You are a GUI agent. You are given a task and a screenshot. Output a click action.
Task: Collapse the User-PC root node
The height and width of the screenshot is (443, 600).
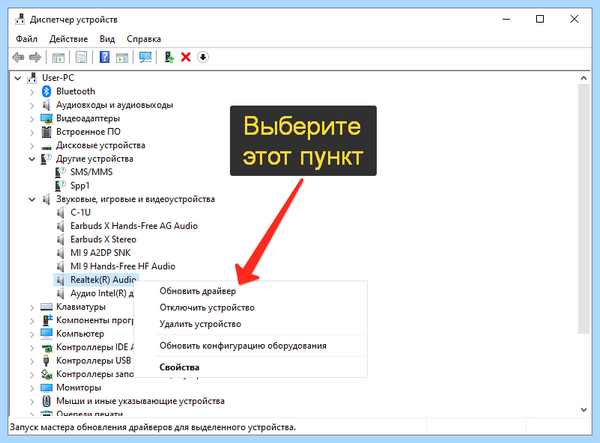pos(18,78)
